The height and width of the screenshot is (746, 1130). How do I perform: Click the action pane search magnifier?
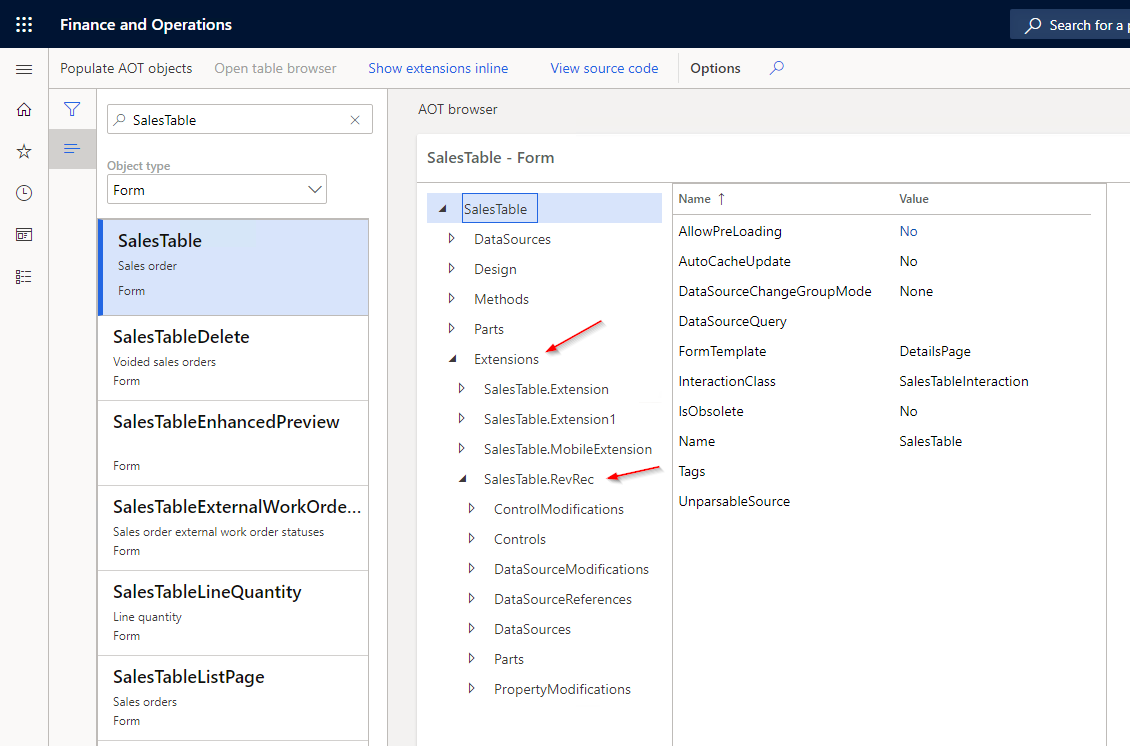click(777, 68)
